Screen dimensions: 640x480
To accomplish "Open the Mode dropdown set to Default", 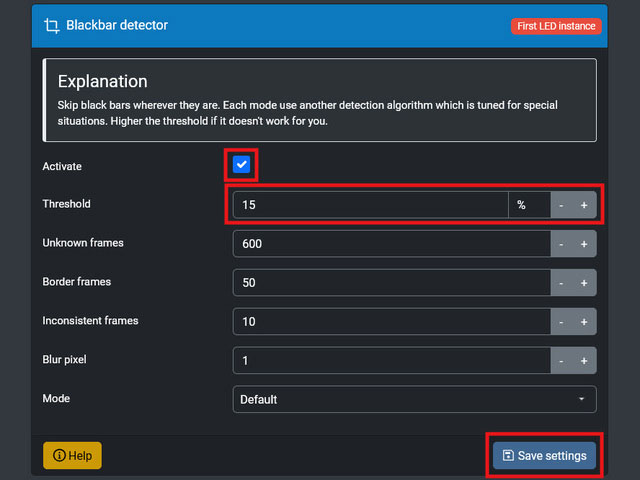I will point(414,399).
